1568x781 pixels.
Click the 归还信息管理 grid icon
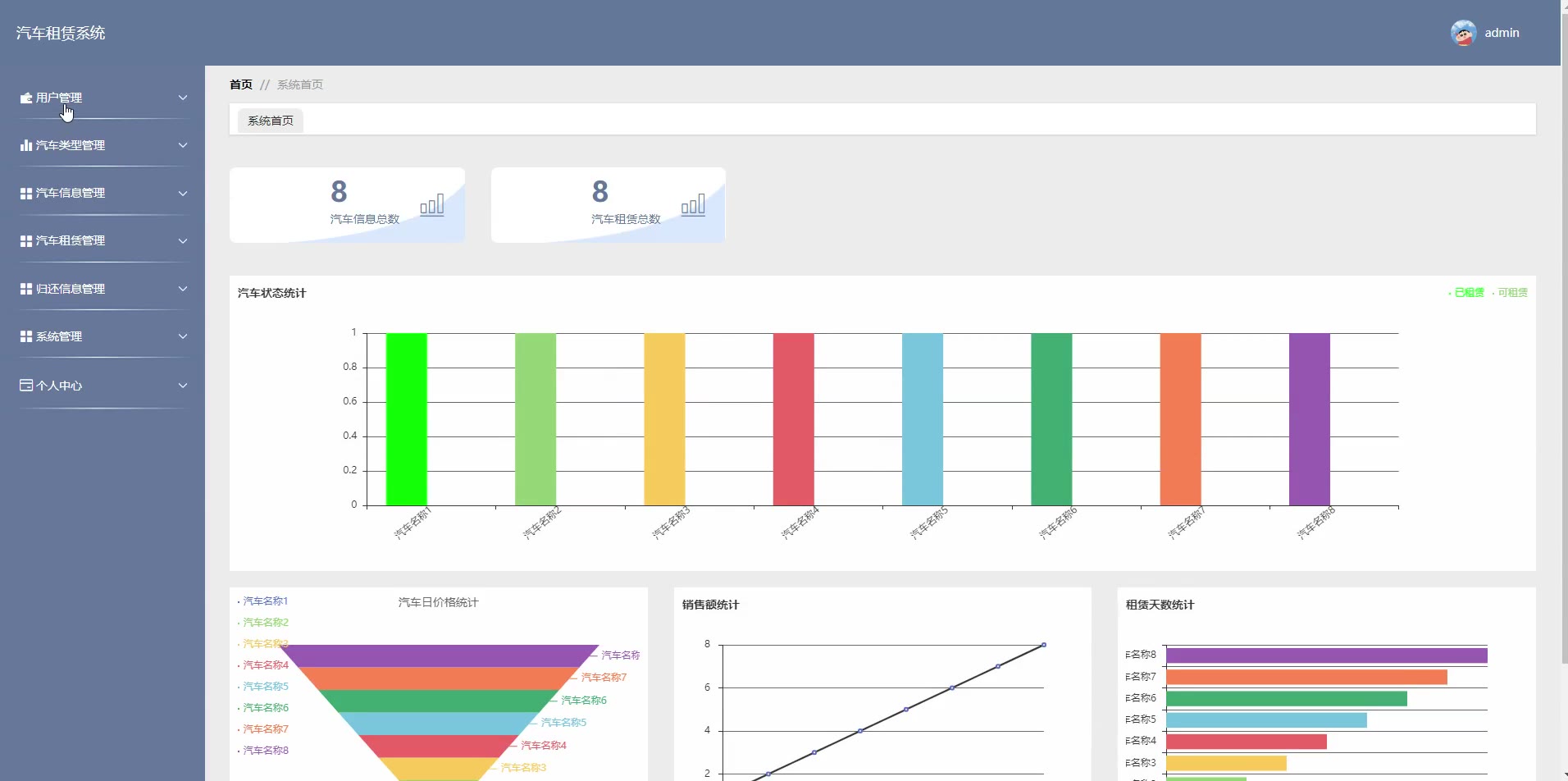[x=26, y=289]
